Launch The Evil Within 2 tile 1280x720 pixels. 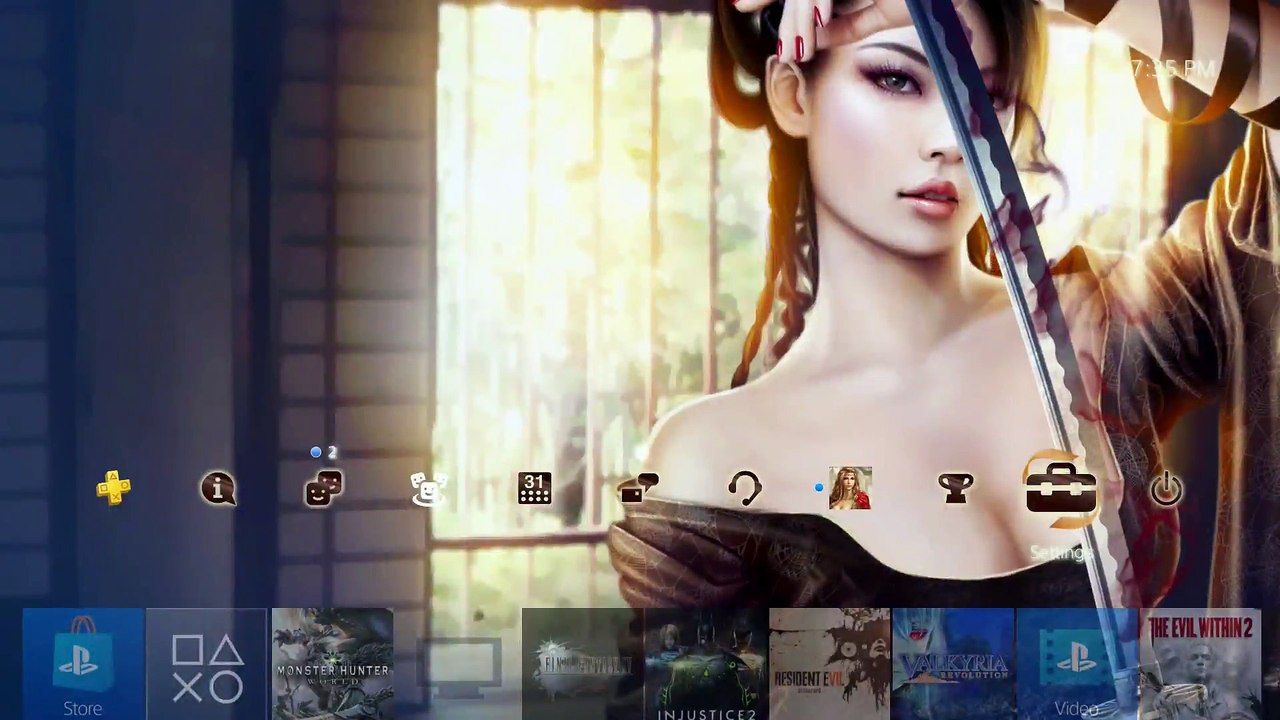pos(1200,664)
